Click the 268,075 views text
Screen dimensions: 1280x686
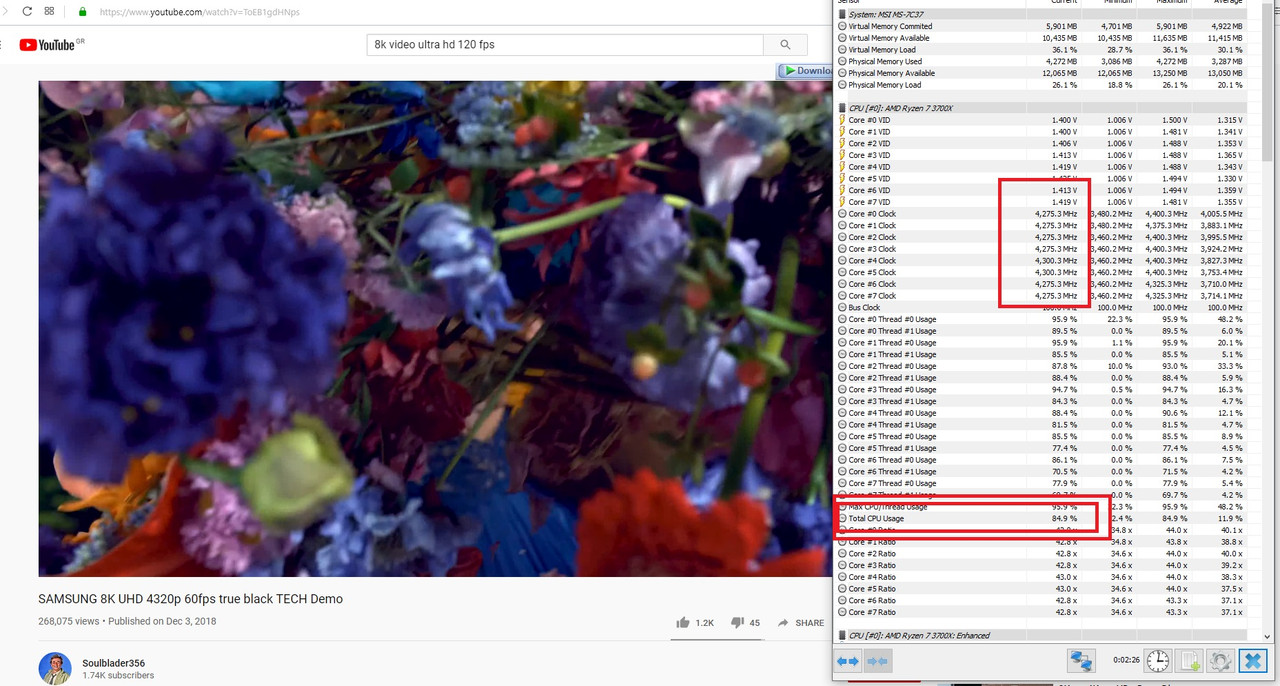pyautogui.click(x=69, y=621)
